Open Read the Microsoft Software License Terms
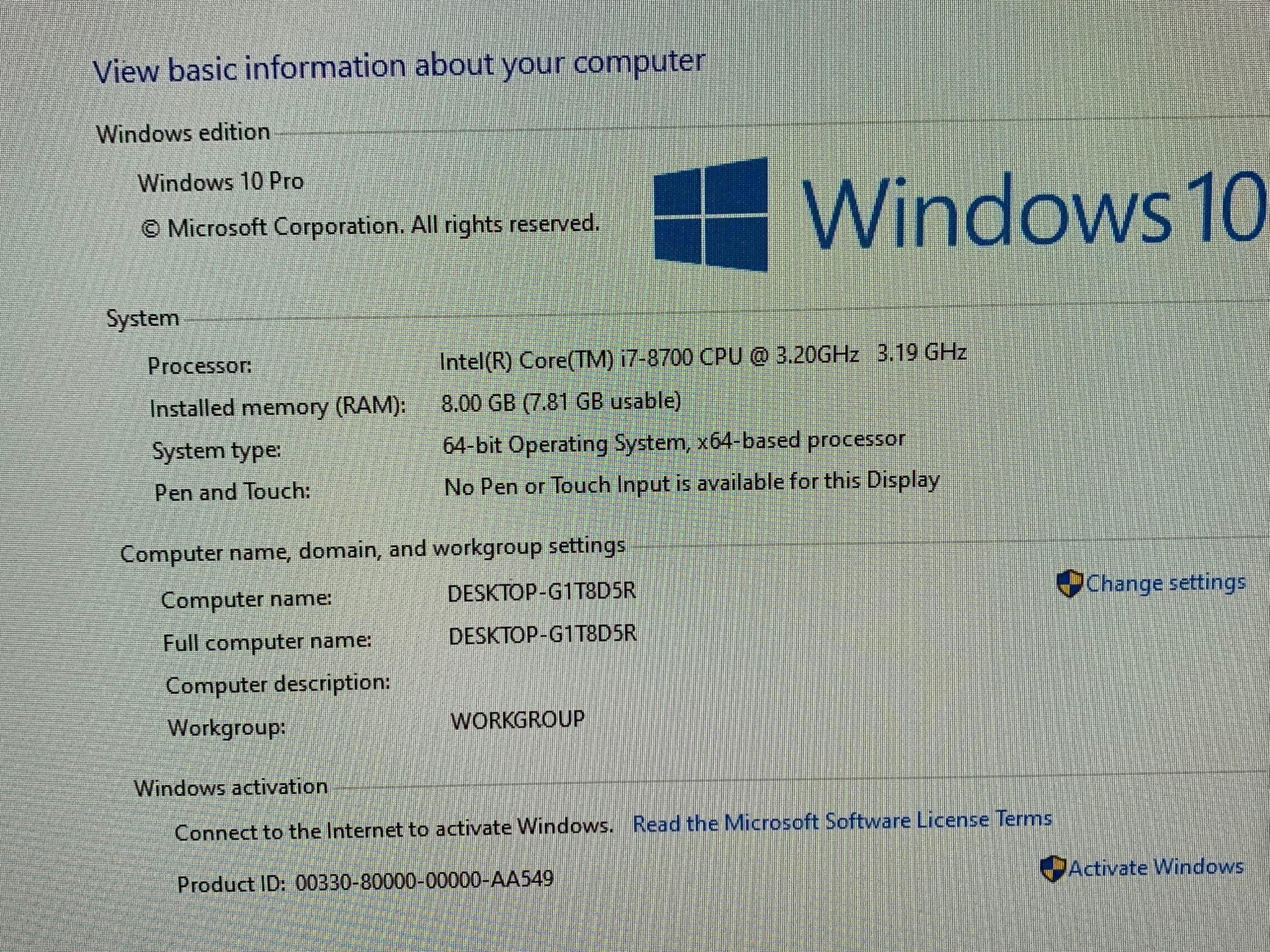The height and width of the screenshot is (952, 1270). pyautogui.click(x=842, y=821)
